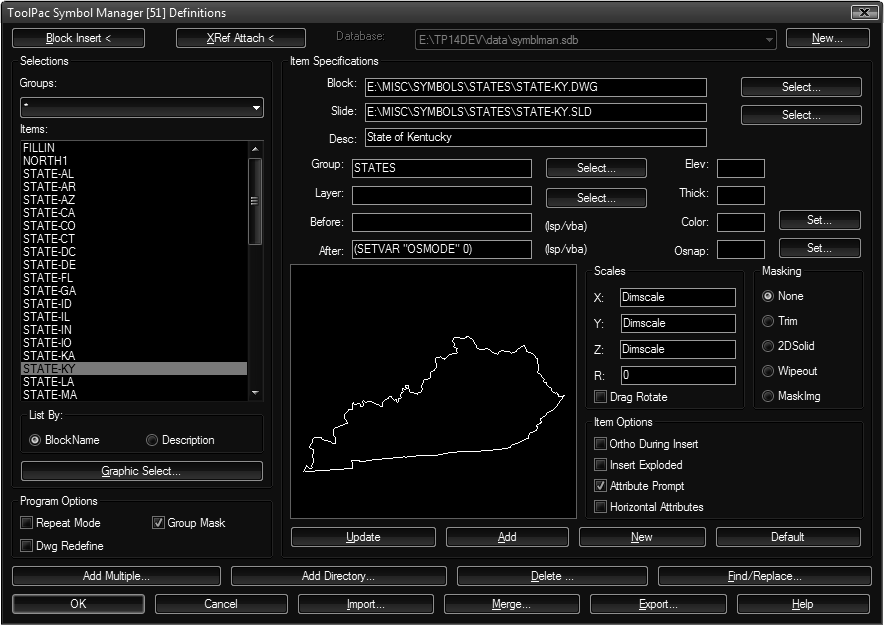Click the Items list scroll up arrow
This screenshot has width=884, height=626.
tap(255, 149)
